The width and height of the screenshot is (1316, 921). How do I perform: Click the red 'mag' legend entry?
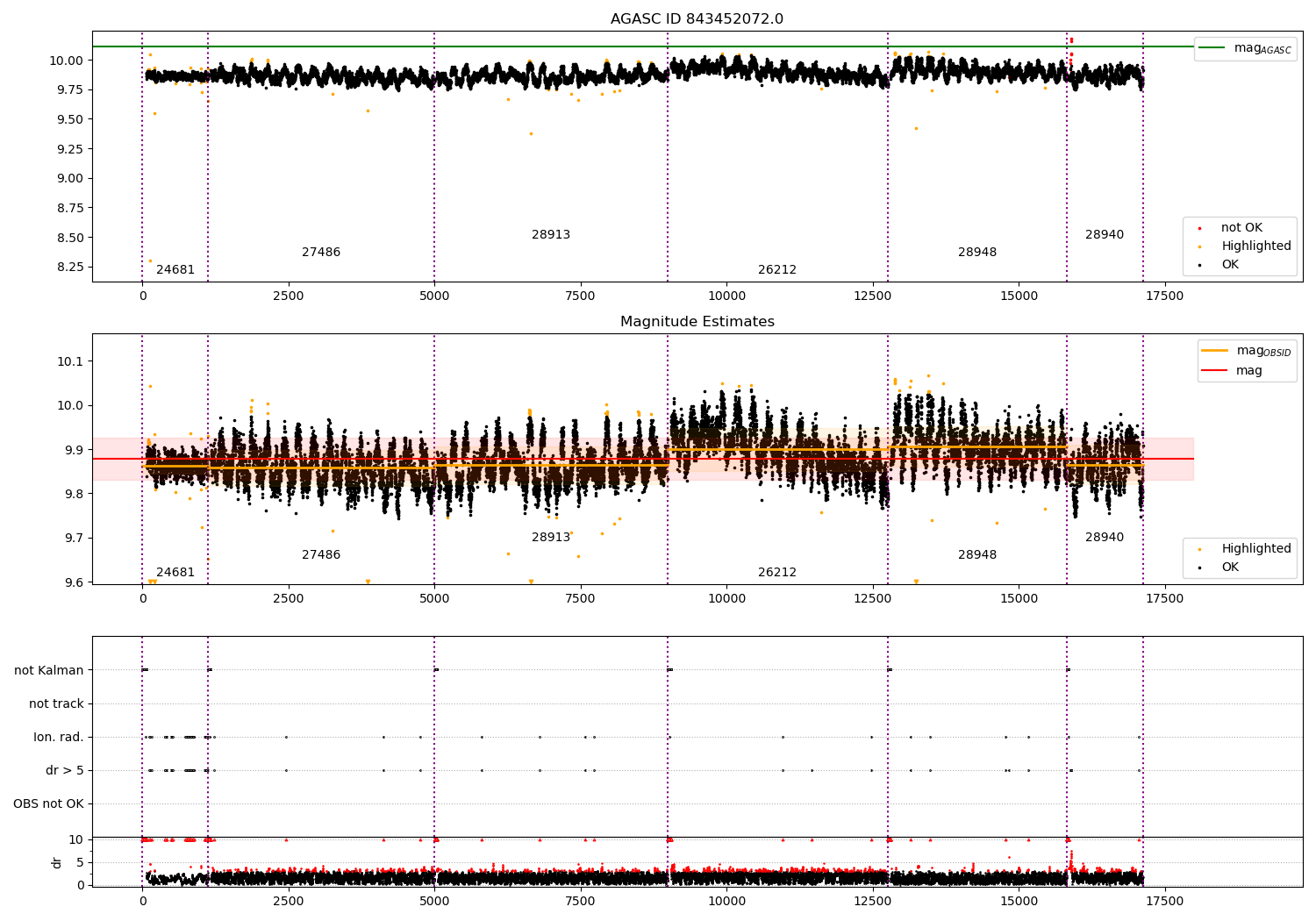1232,371
